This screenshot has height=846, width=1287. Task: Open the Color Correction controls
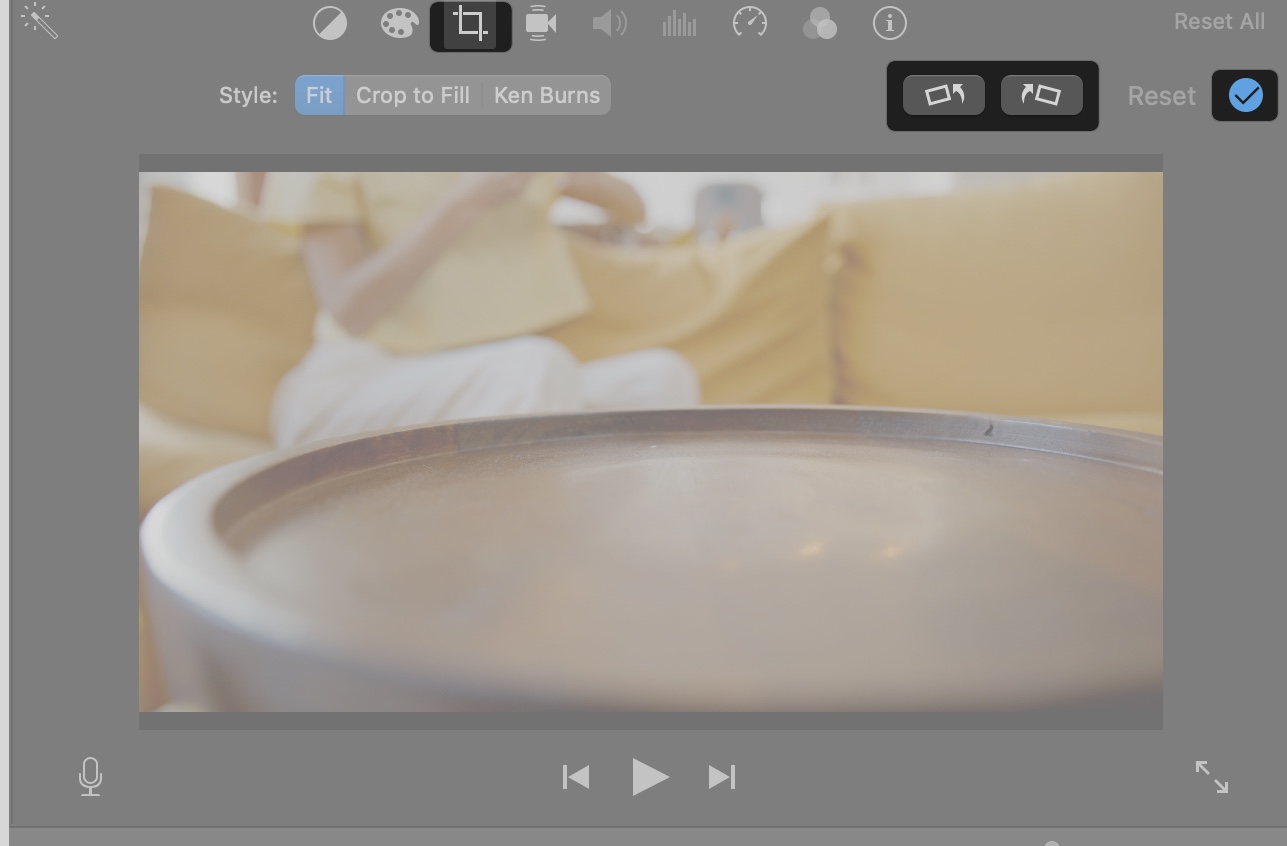(400, 23)
